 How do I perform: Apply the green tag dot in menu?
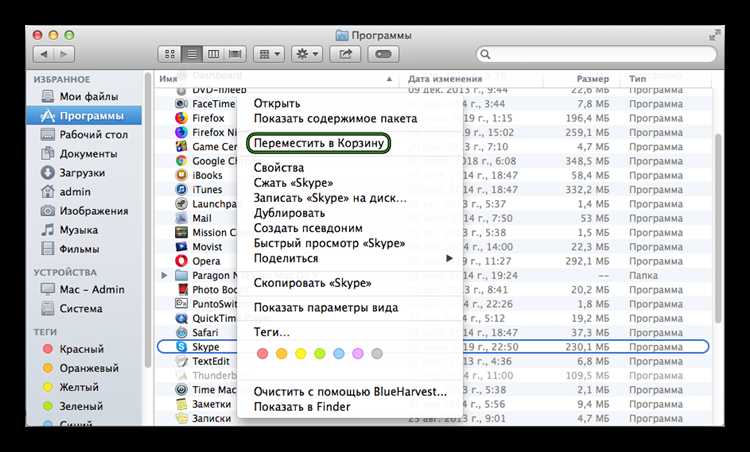(x=320, y=353)
